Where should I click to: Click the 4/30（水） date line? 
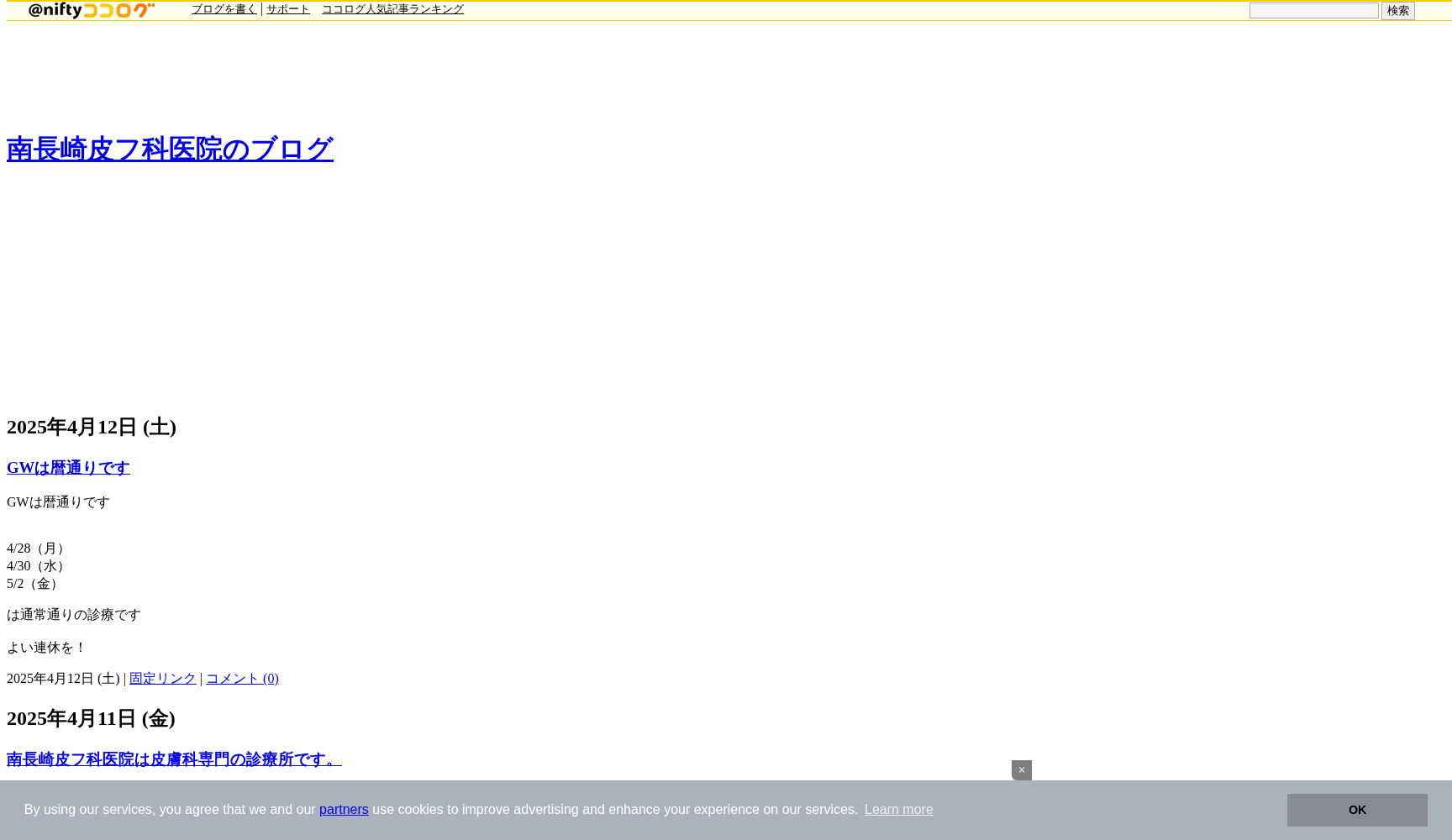pyautogui.click(x=38, y=566)
